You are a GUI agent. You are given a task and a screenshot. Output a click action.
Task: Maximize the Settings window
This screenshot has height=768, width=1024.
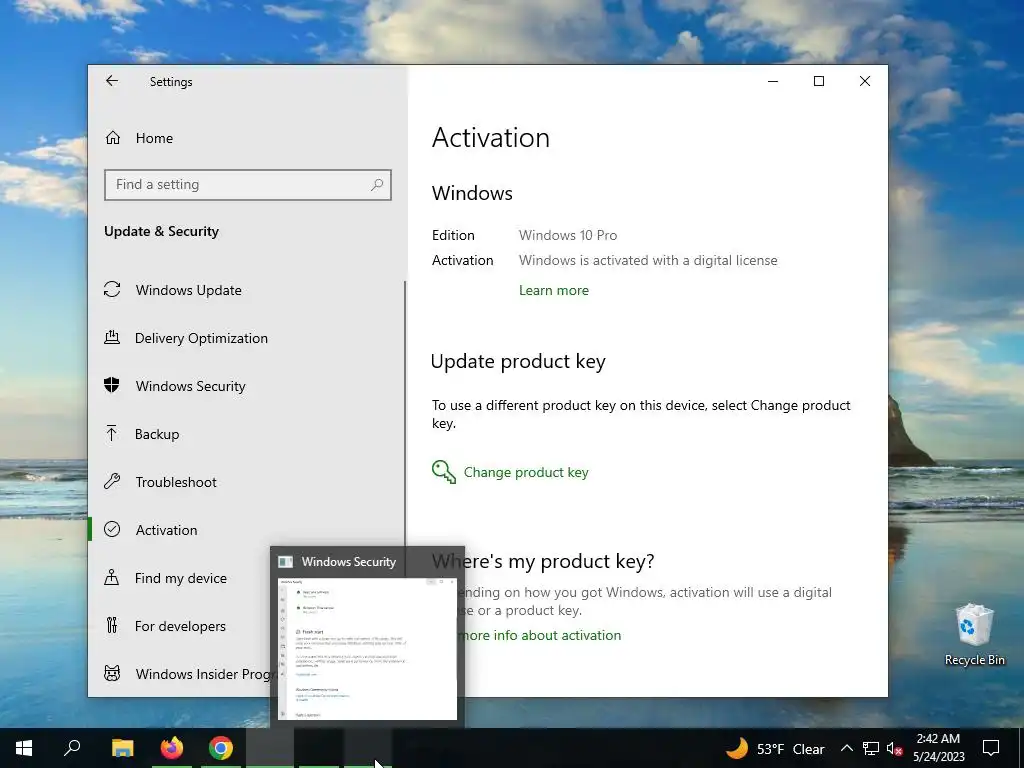[819, 81]
